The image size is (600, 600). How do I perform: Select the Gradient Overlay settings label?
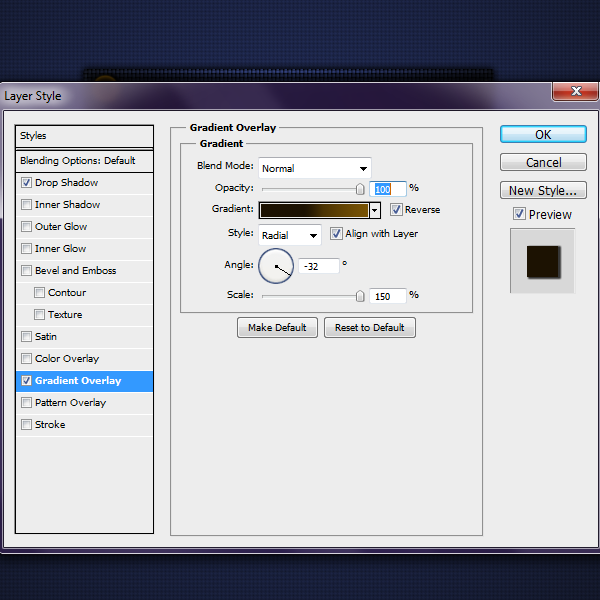78,381
